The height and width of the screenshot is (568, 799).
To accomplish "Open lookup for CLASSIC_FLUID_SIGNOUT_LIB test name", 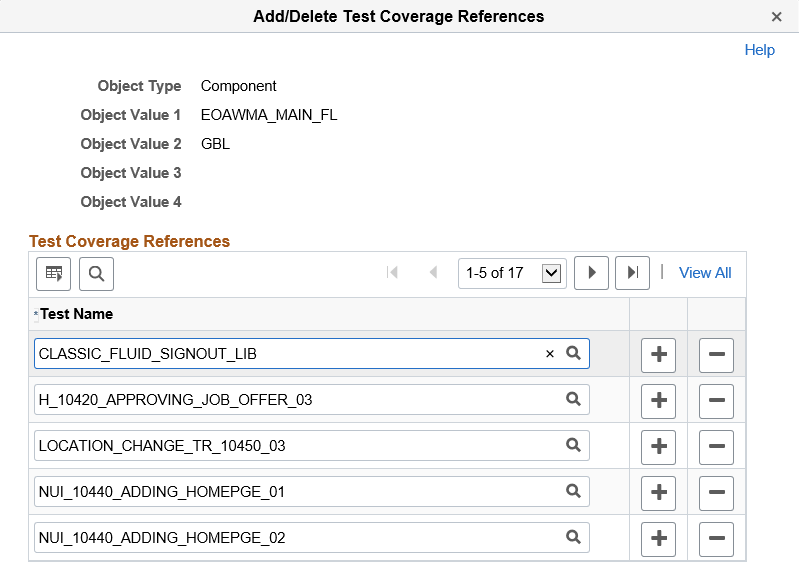I will (574, 353).
